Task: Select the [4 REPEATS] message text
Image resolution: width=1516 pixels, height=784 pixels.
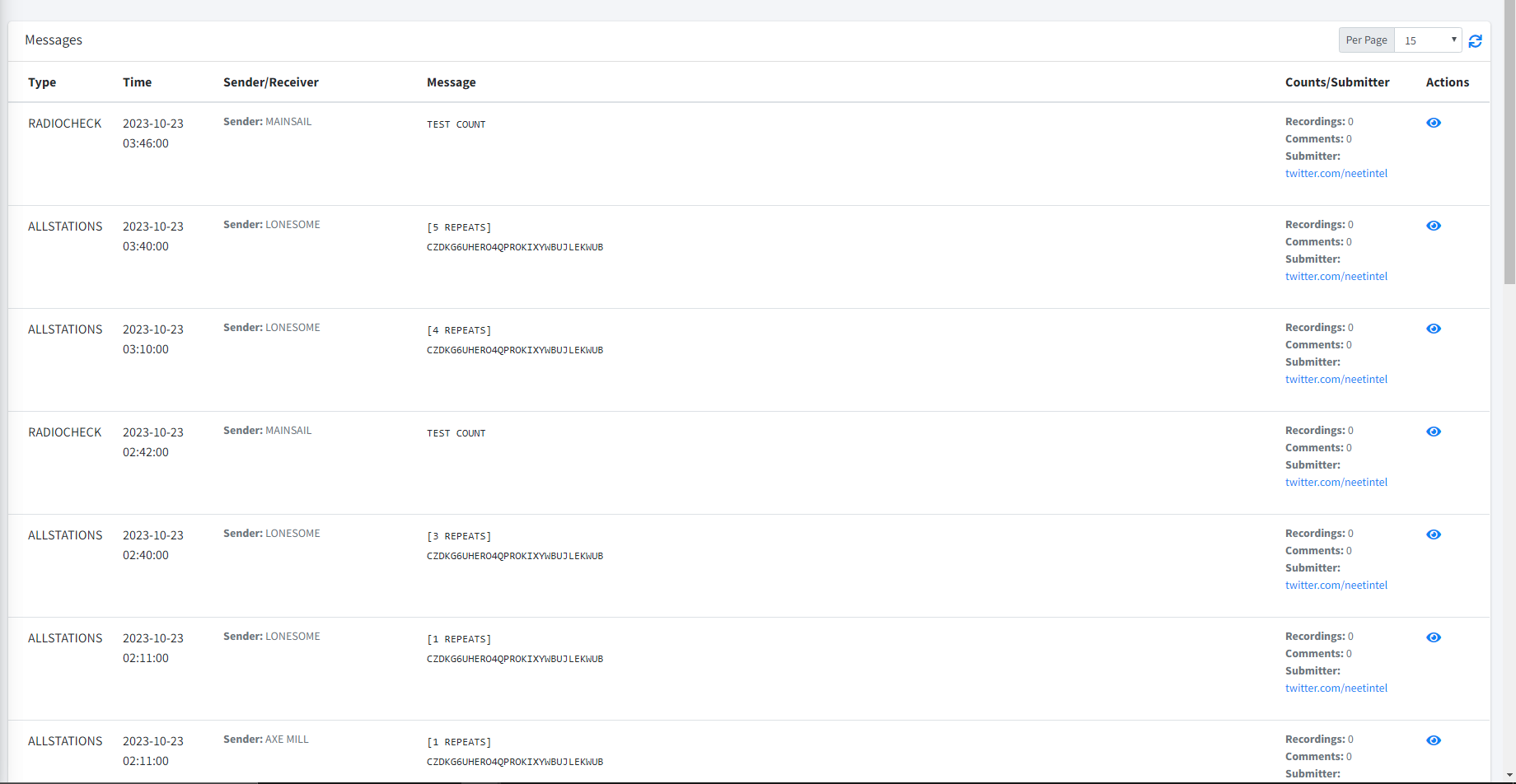Action: point(459,330)
